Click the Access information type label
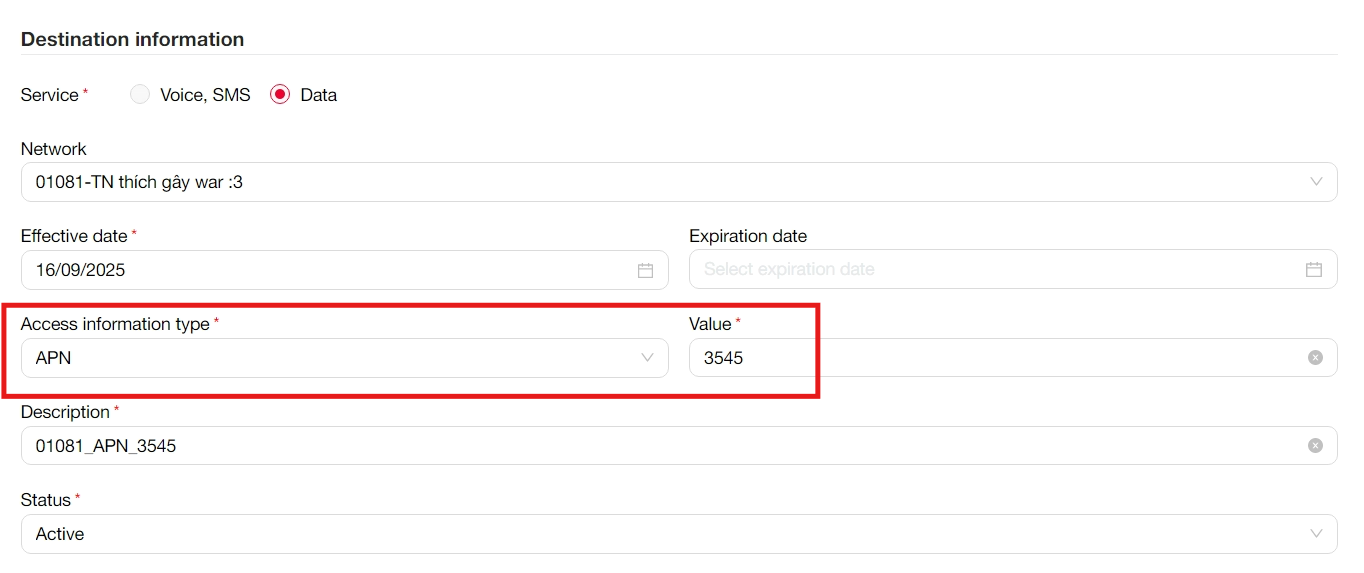 pyautogui.click(x=115, y=324)
